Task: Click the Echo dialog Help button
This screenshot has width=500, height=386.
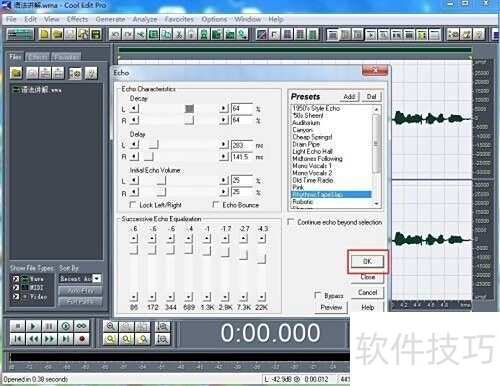Action: point(368,307)
